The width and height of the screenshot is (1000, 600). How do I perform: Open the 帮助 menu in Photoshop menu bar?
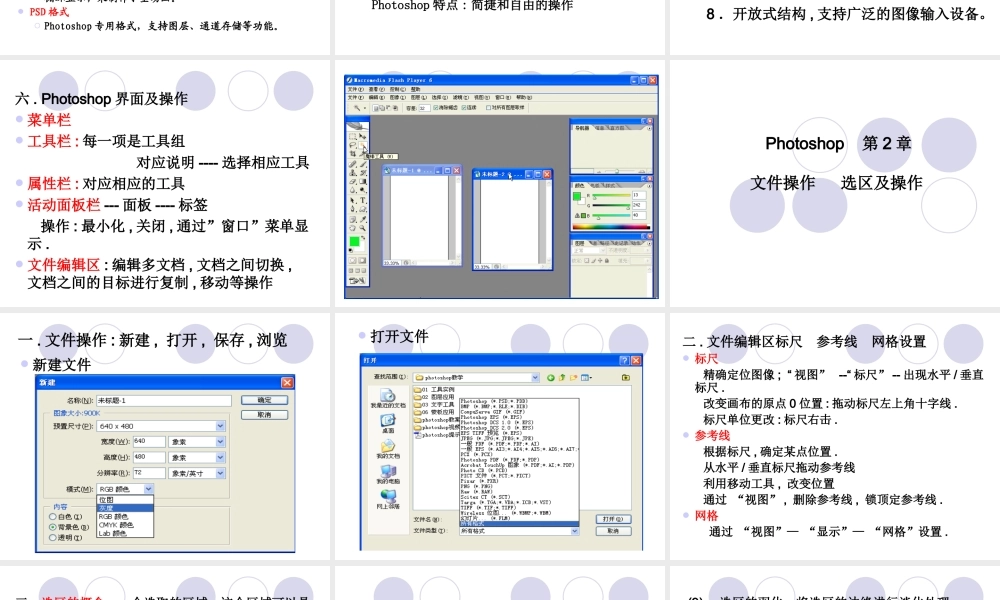524,98
